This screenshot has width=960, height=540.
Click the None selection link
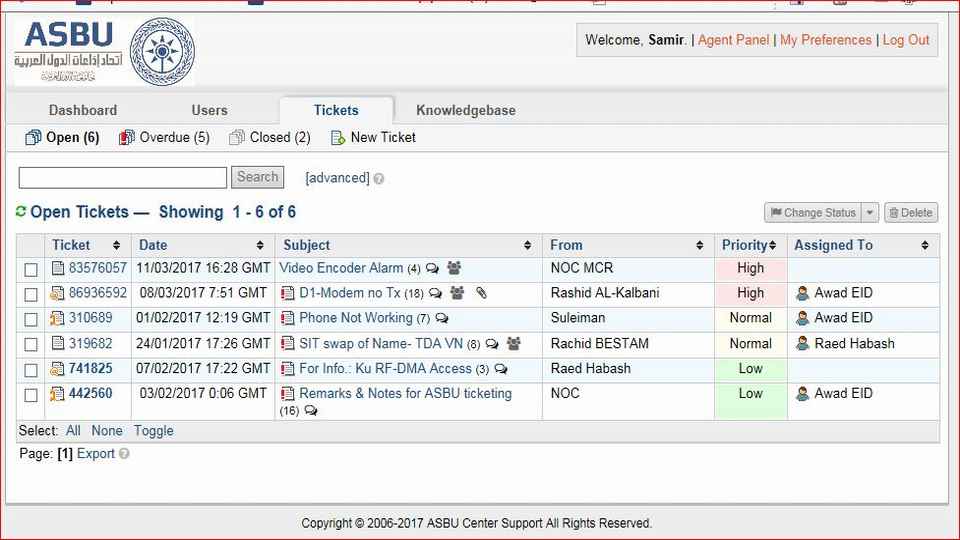click(x=107, y=430)
